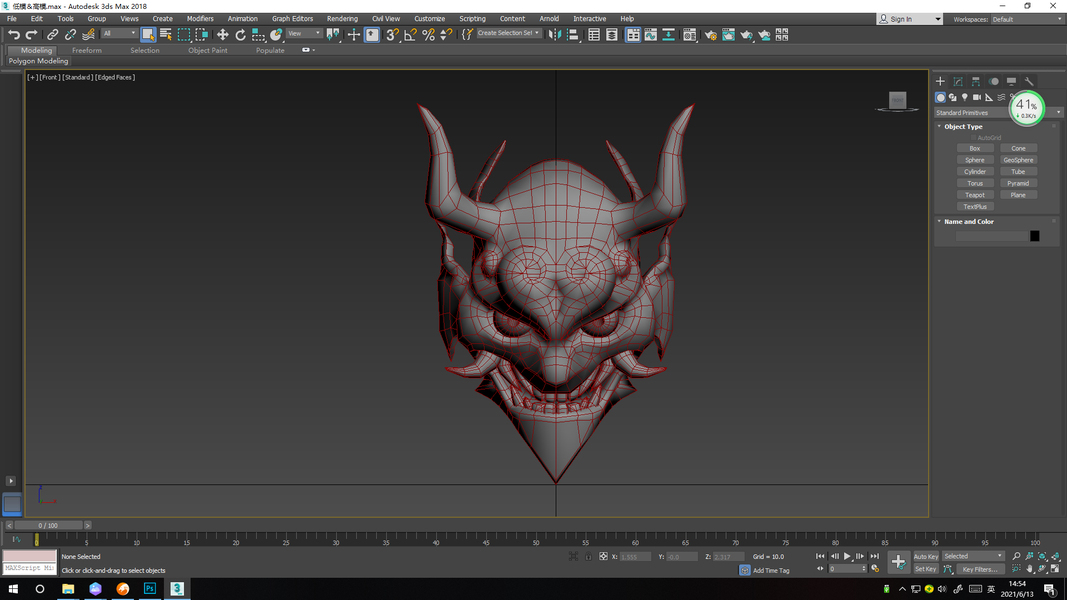This screenshot has height=600, width=1067.
Task: Open the Modify command panel tab
Action: tap(958, 81)
